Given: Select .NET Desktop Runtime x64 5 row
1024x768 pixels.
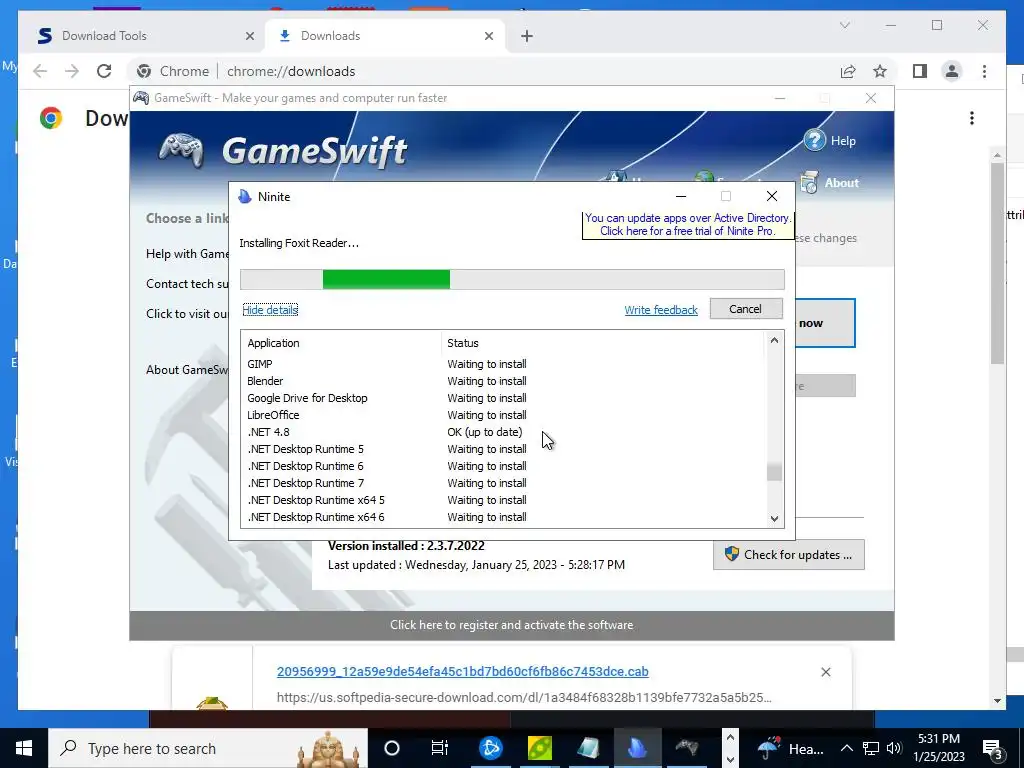Looking at the screenshot, I should pos(503,500).
